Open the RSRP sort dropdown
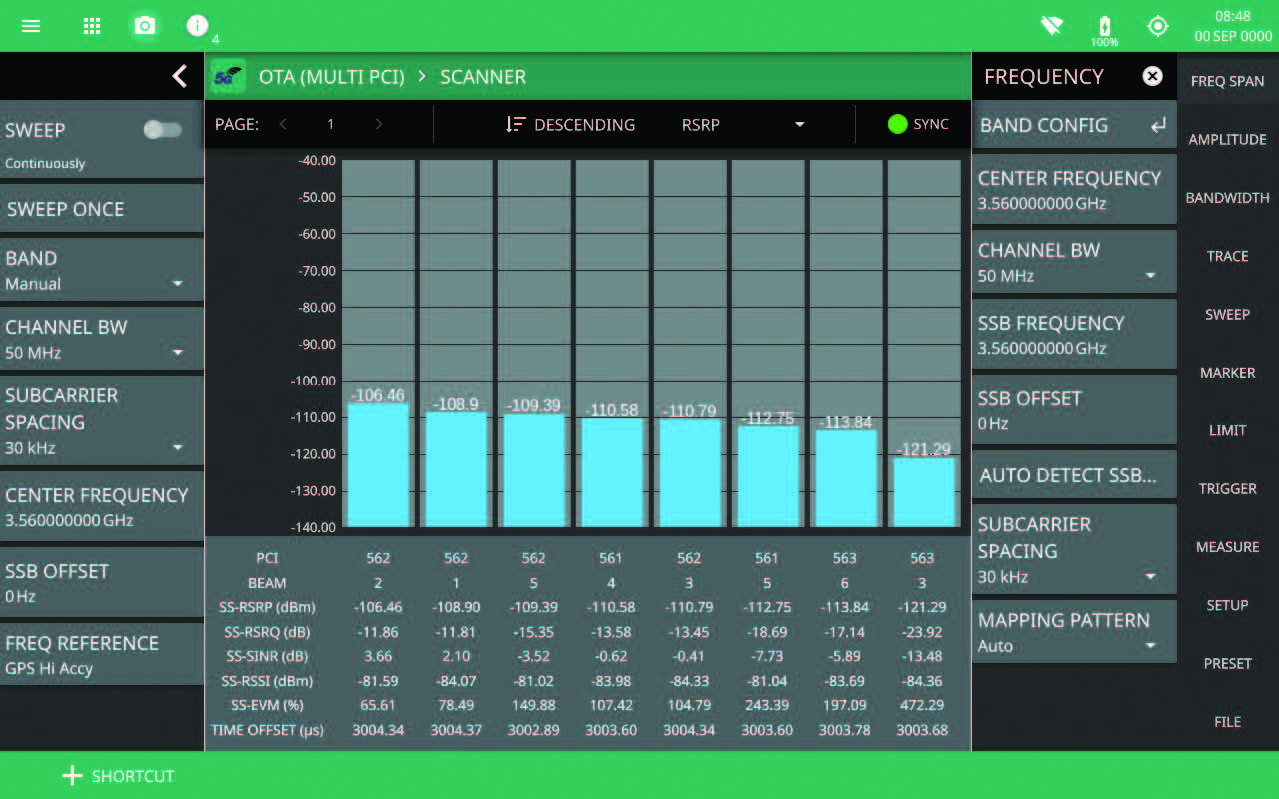Viewport: 1279px width, 799px height. point(743,125)
